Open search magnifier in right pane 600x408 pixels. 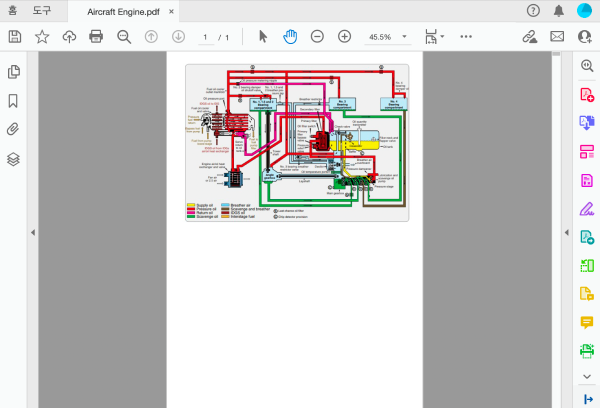pos(587,65)
